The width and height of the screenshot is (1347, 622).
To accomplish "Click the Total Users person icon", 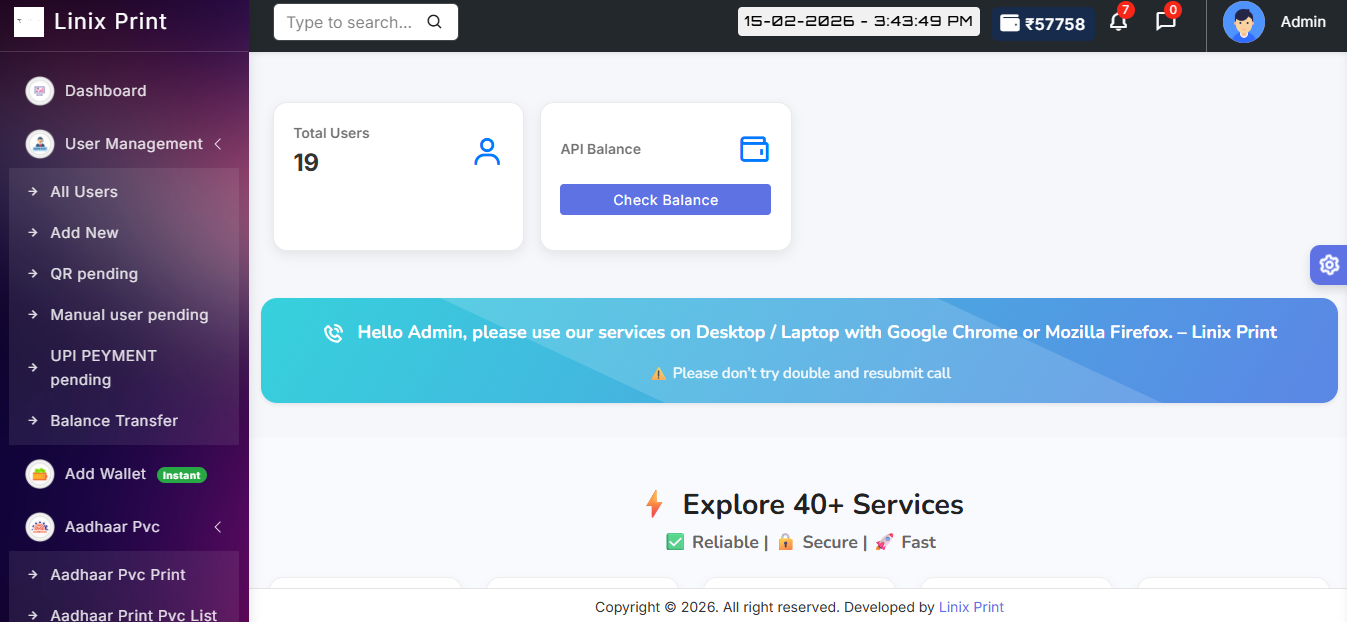I will pos(487,152).
